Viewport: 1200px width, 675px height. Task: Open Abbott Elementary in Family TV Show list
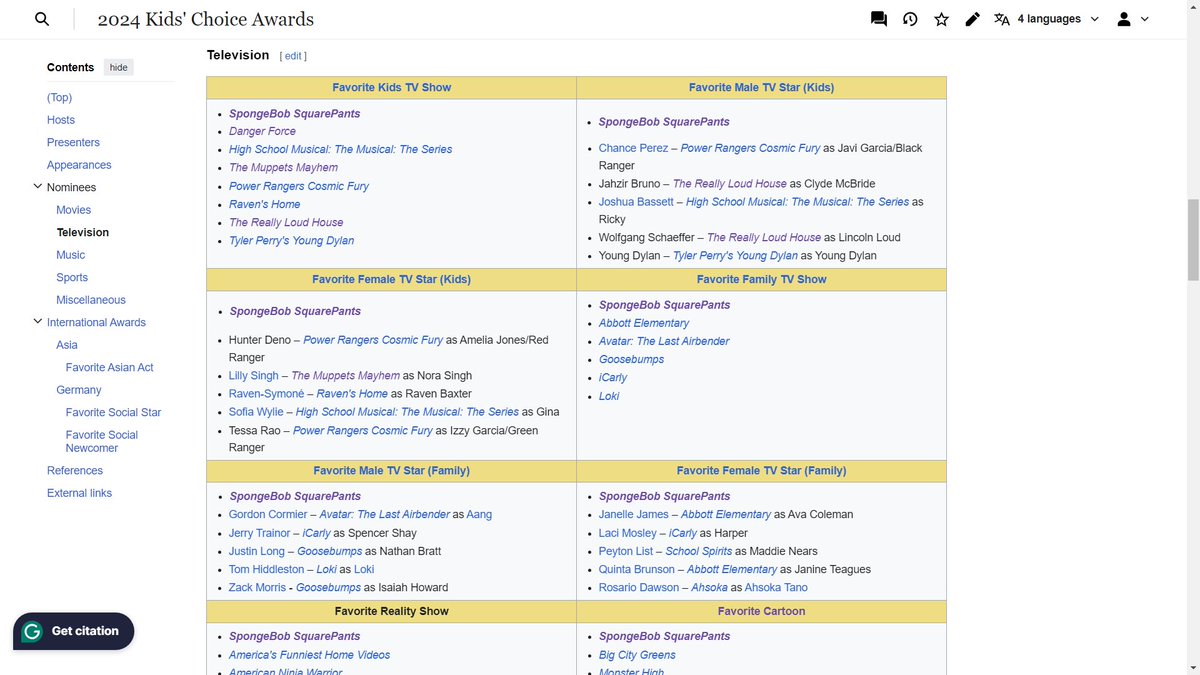(644, 323)
